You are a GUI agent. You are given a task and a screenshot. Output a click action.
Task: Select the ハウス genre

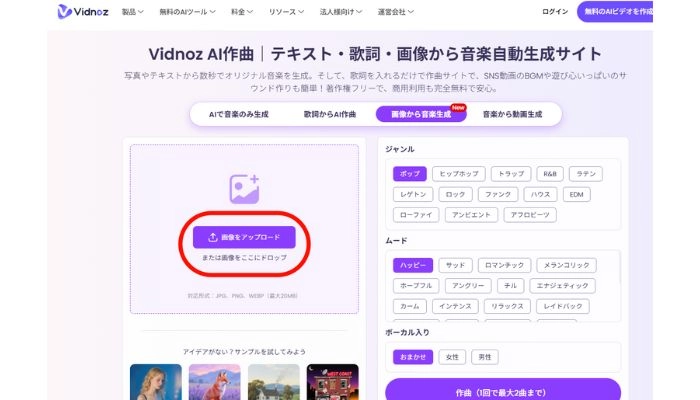point(540,194)
